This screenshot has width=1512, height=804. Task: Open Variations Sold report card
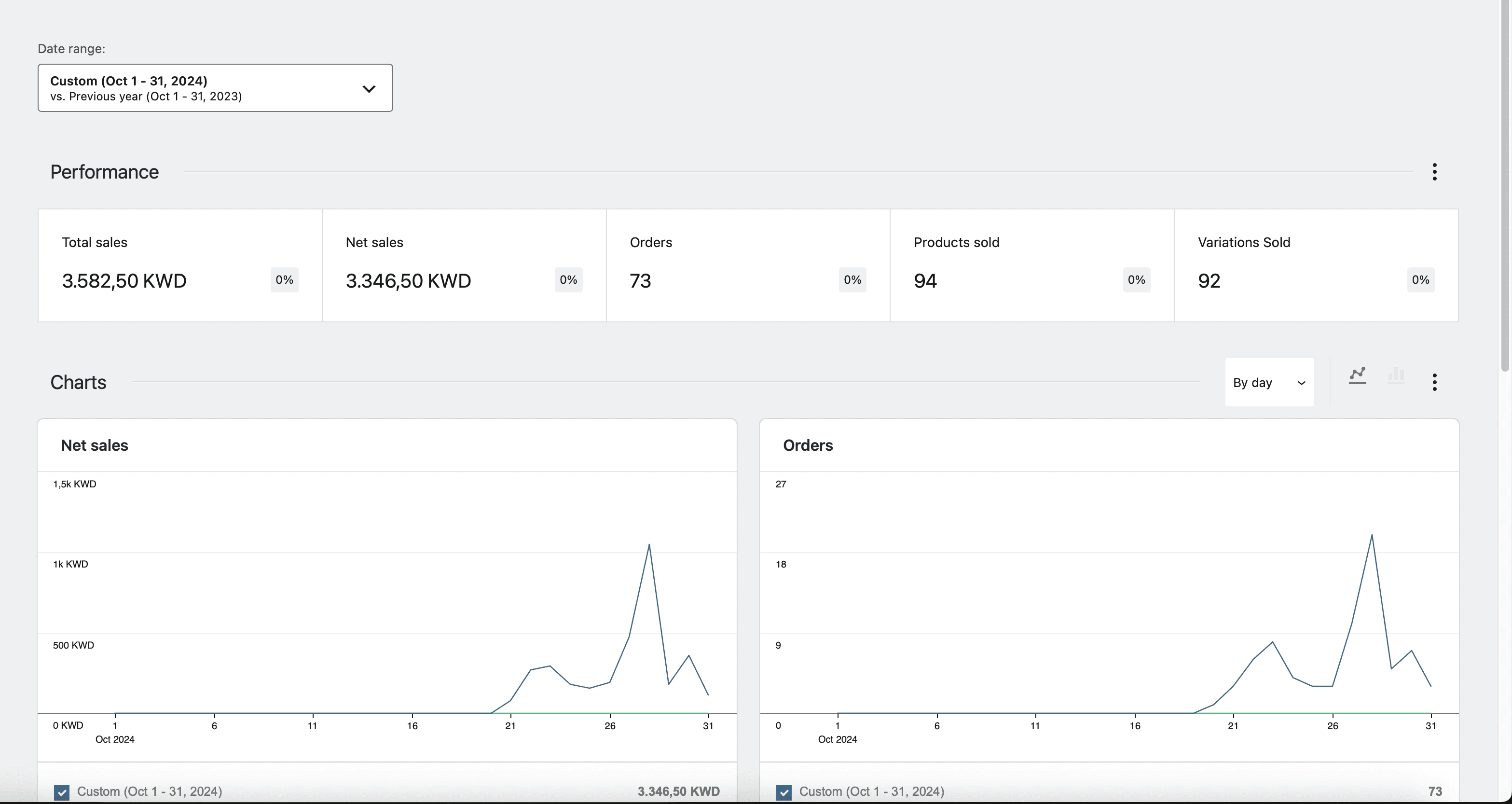(1315, 265)
